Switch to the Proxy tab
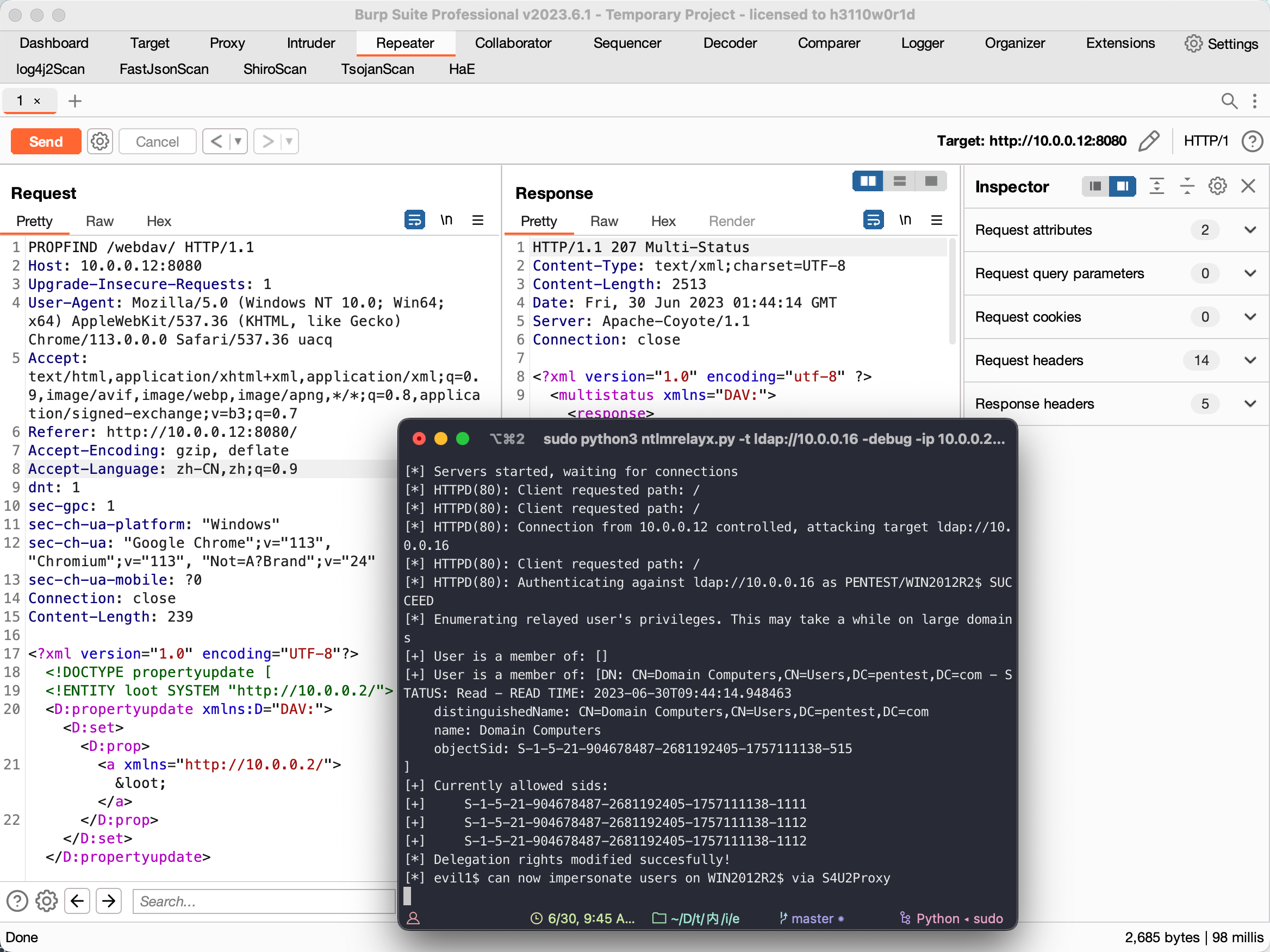This screenshot has height=952, width=1270. [227, 43]
